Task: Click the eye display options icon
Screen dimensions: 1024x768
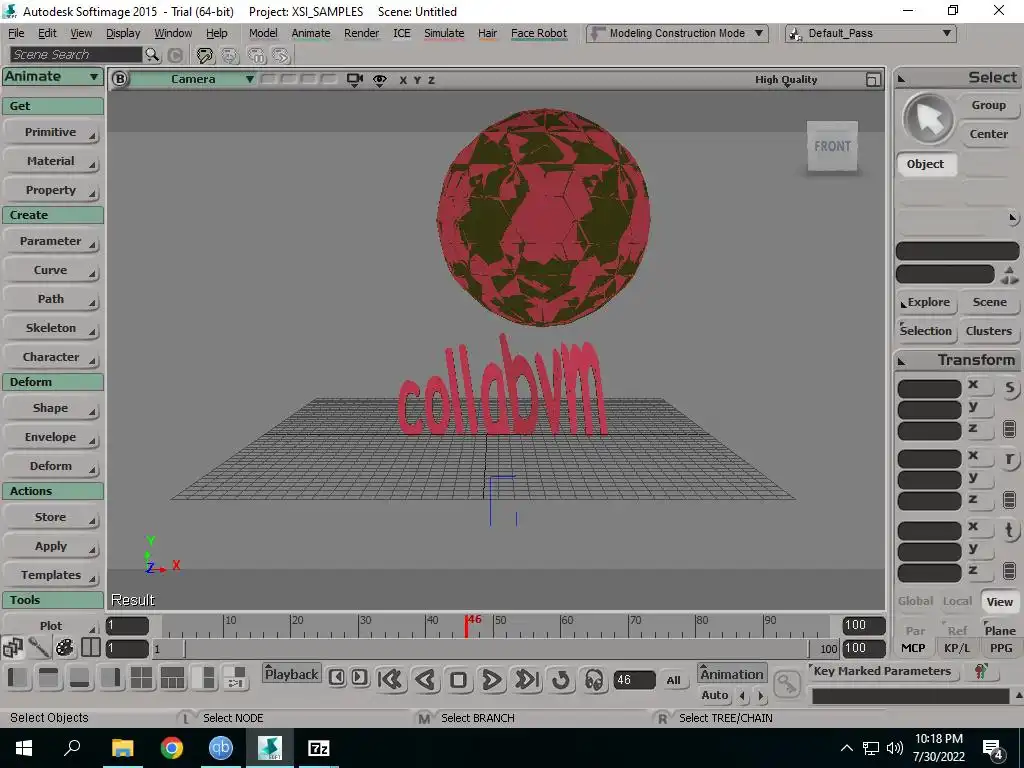Action: pyautogui.click(x=379, y=80)
